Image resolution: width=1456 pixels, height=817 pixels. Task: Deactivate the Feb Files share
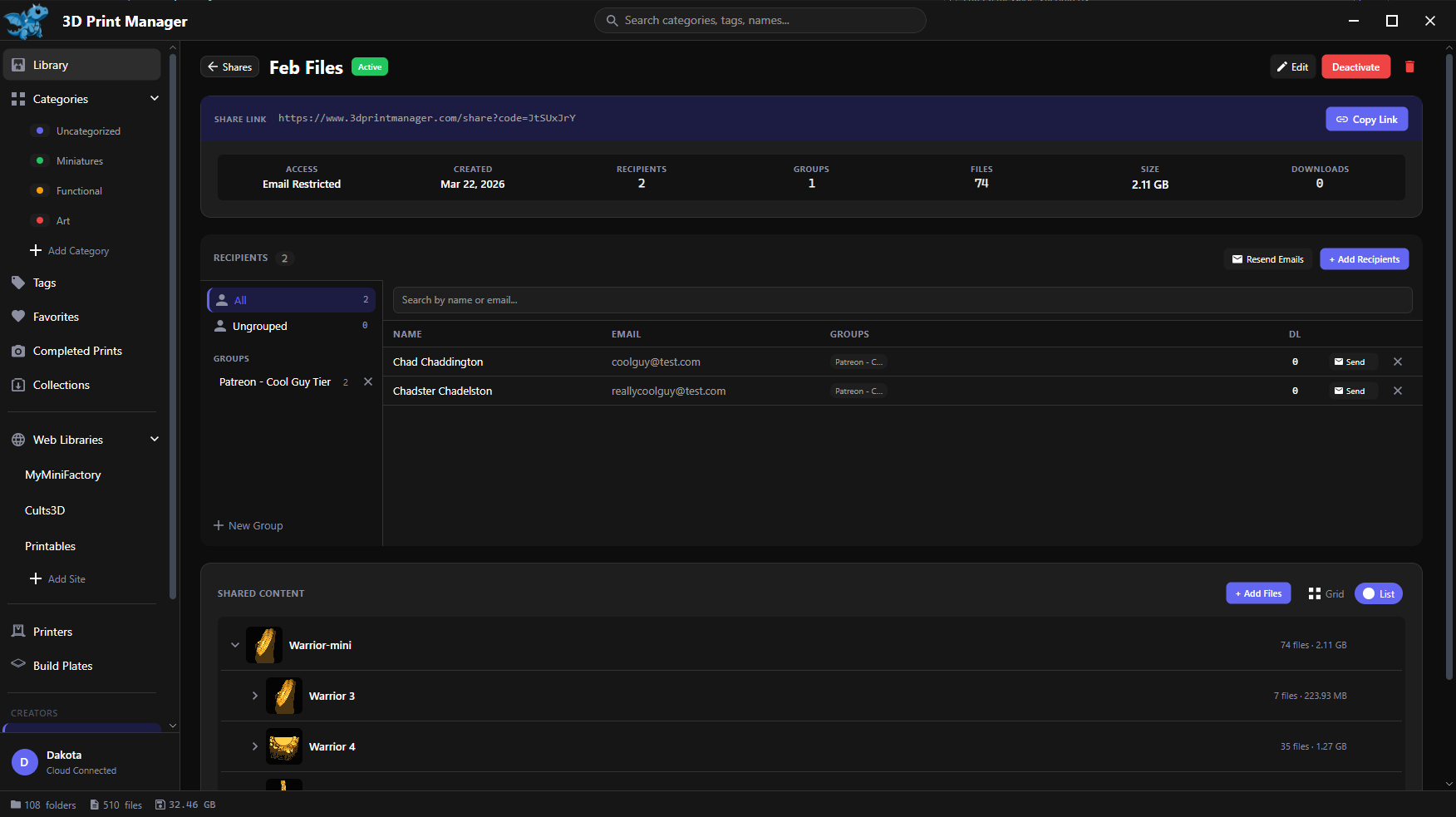point(1355,67)
